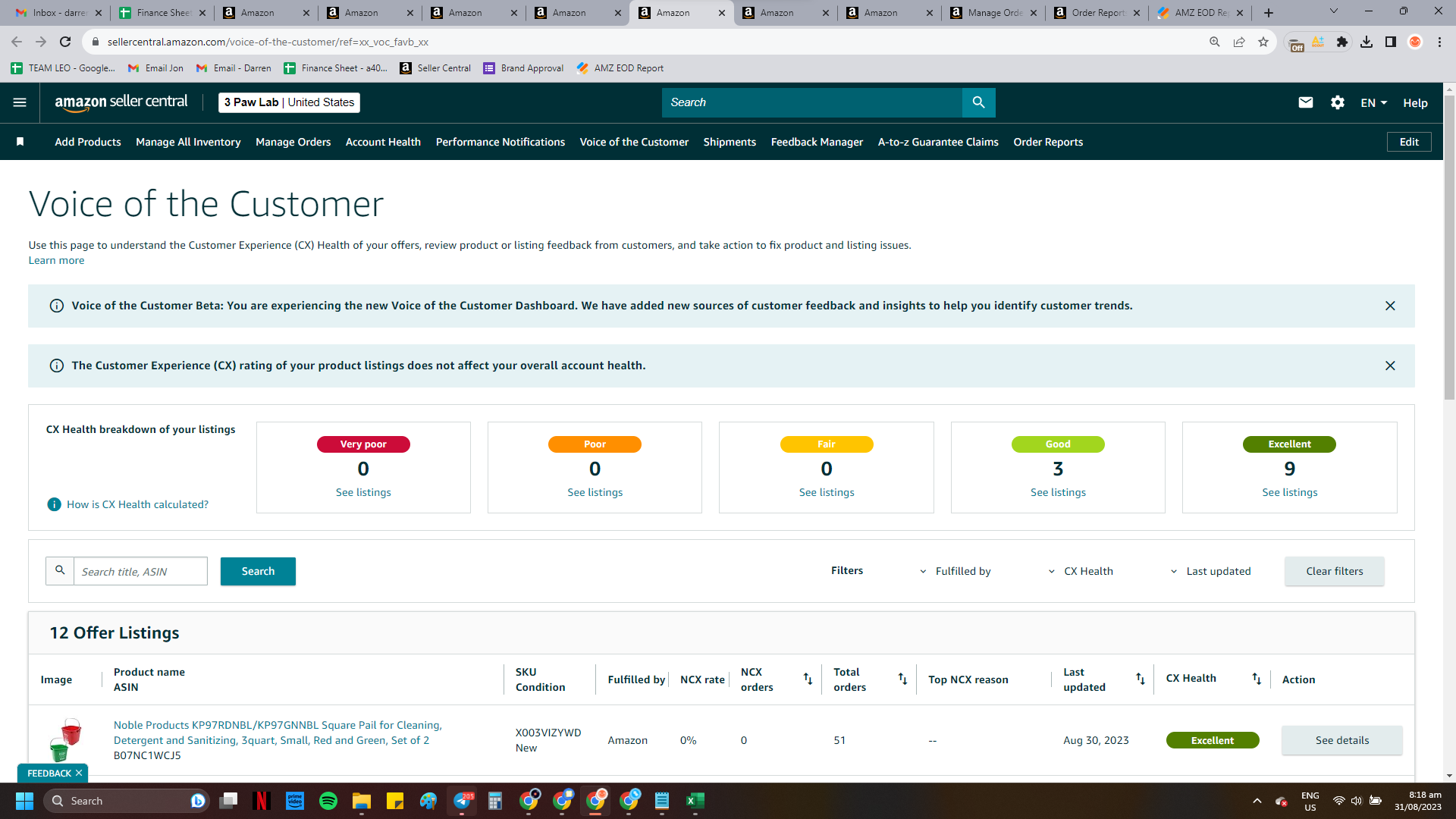The width and height of the screenshot is (1456, 819).
Task: Sort the table by Total orders
Action: tap(902, 679)
